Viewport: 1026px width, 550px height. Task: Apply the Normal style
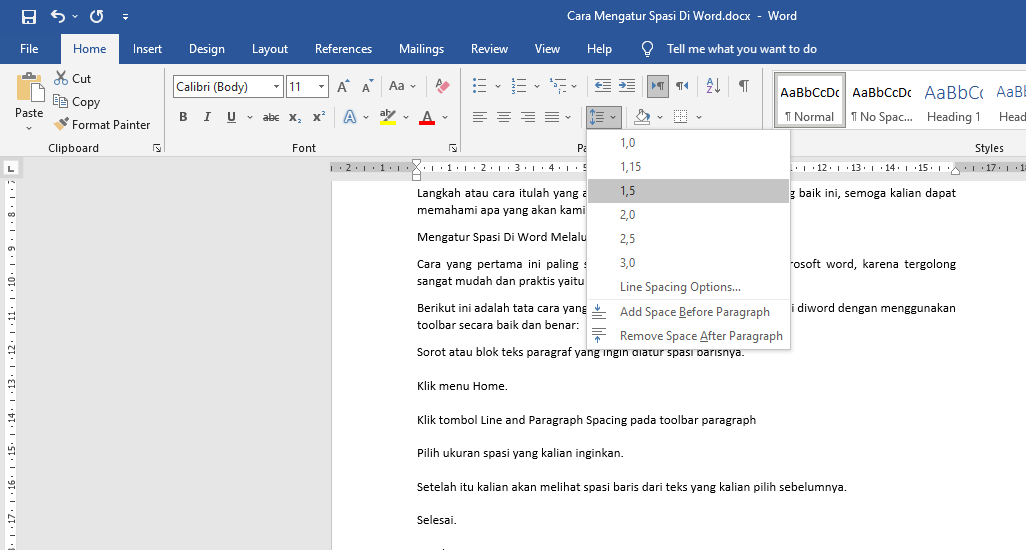[810, 100]
